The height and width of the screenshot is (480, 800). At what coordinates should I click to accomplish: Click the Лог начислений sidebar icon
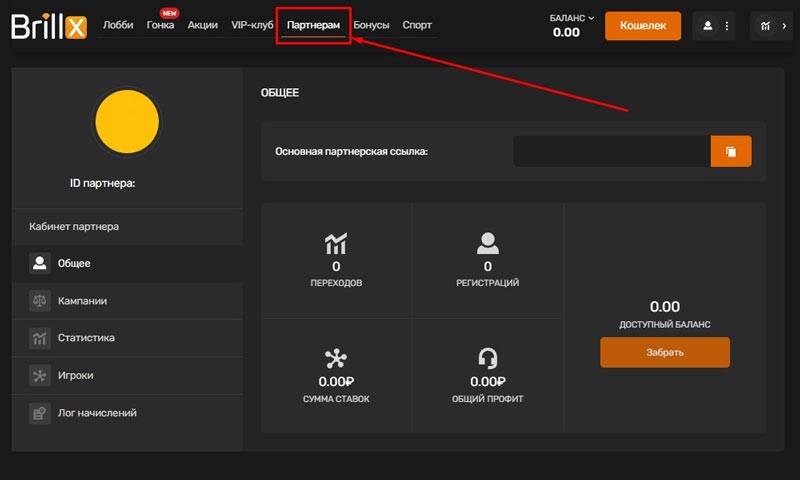(x=39, y=412)
